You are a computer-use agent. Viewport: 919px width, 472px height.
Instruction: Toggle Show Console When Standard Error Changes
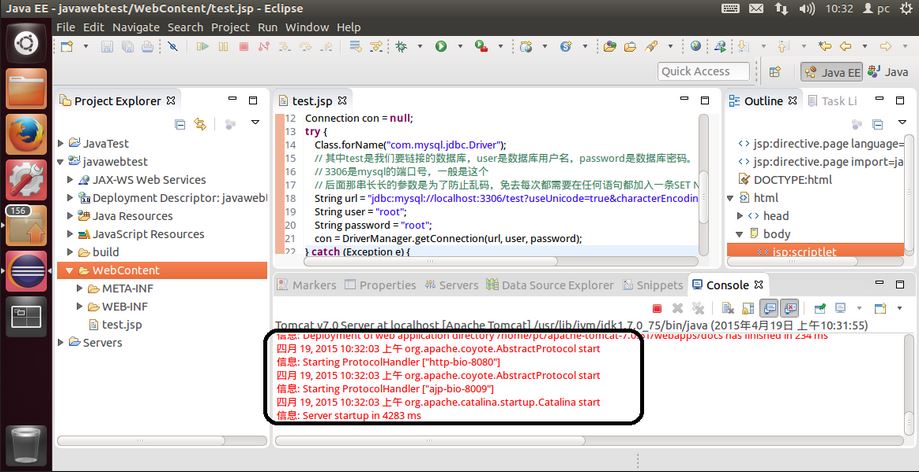coord(789,308)
